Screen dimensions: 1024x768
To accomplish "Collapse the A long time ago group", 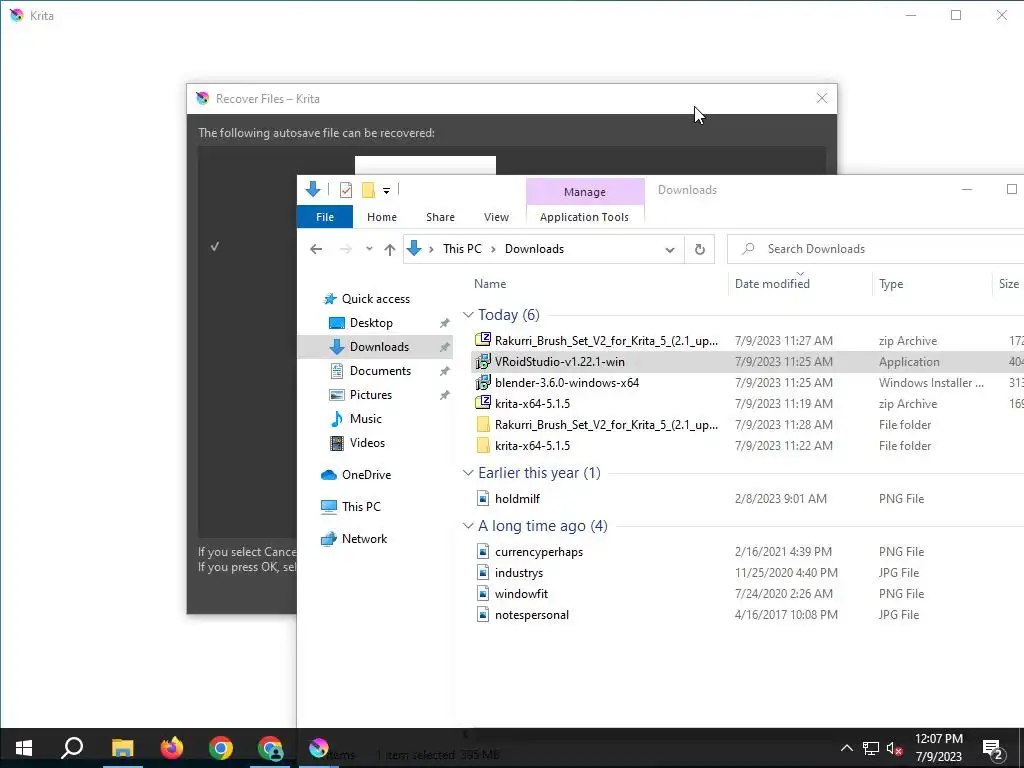I will (x=468, y=526).
